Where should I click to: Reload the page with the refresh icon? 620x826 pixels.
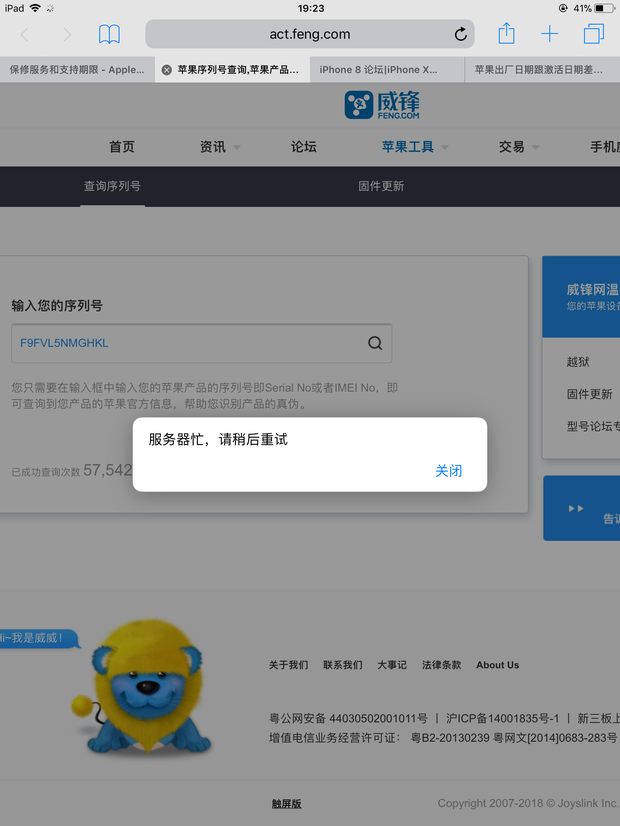(x=460, y=35)
